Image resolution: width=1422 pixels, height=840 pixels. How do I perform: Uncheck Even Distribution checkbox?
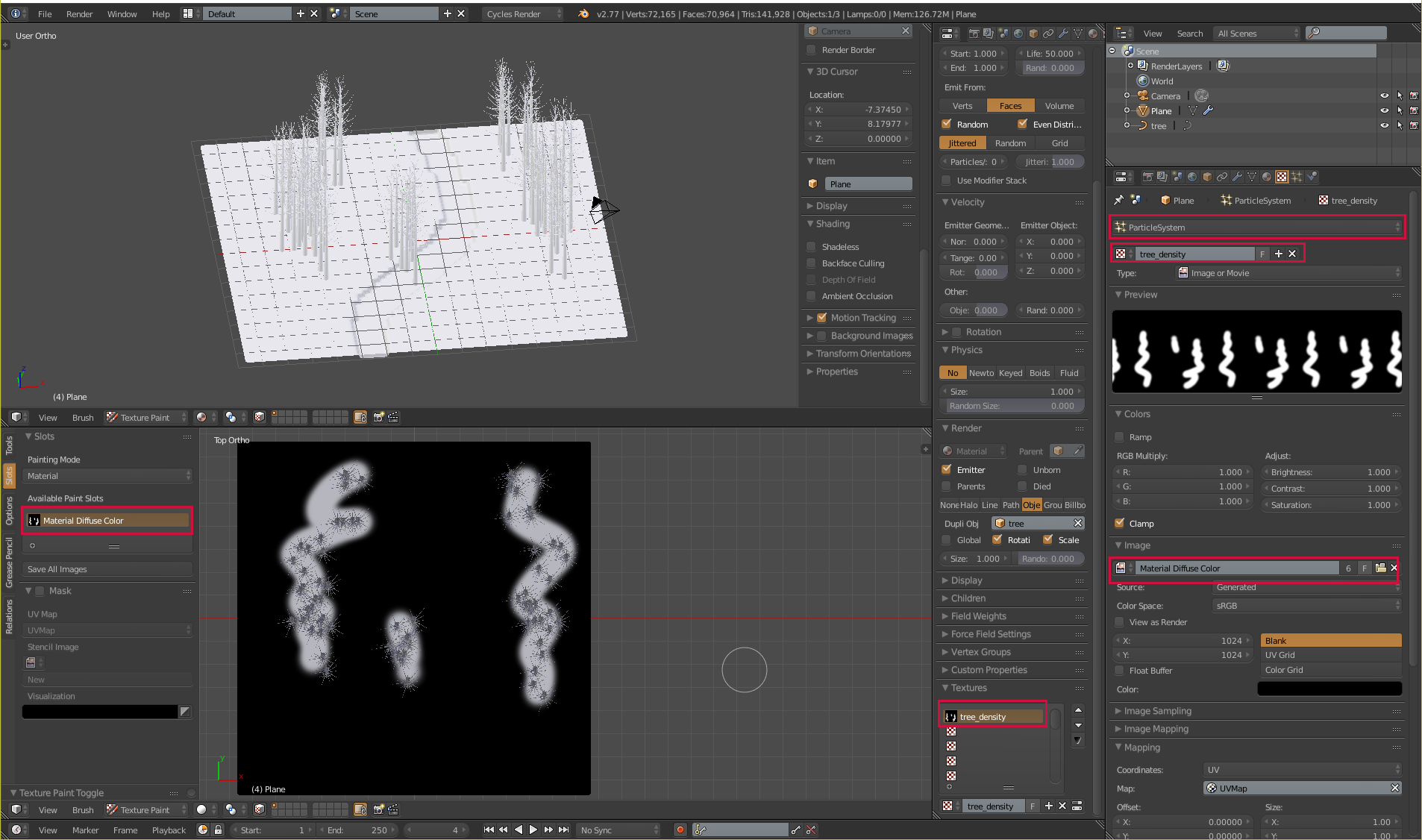click(x=1023, y=124)
